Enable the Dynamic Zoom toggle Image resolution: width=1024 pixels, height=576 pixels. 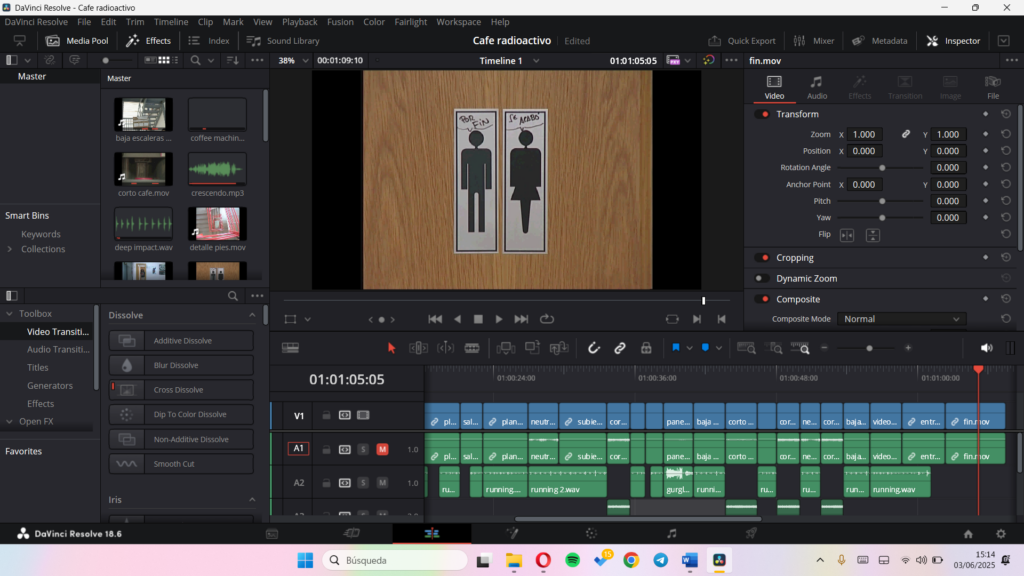coord(762,279)
